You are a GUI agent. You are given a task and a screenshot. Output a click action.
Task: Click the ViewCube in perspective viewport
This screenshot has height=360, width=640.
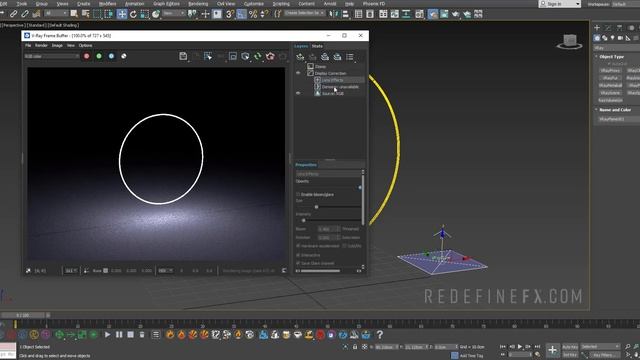(570, 42)
